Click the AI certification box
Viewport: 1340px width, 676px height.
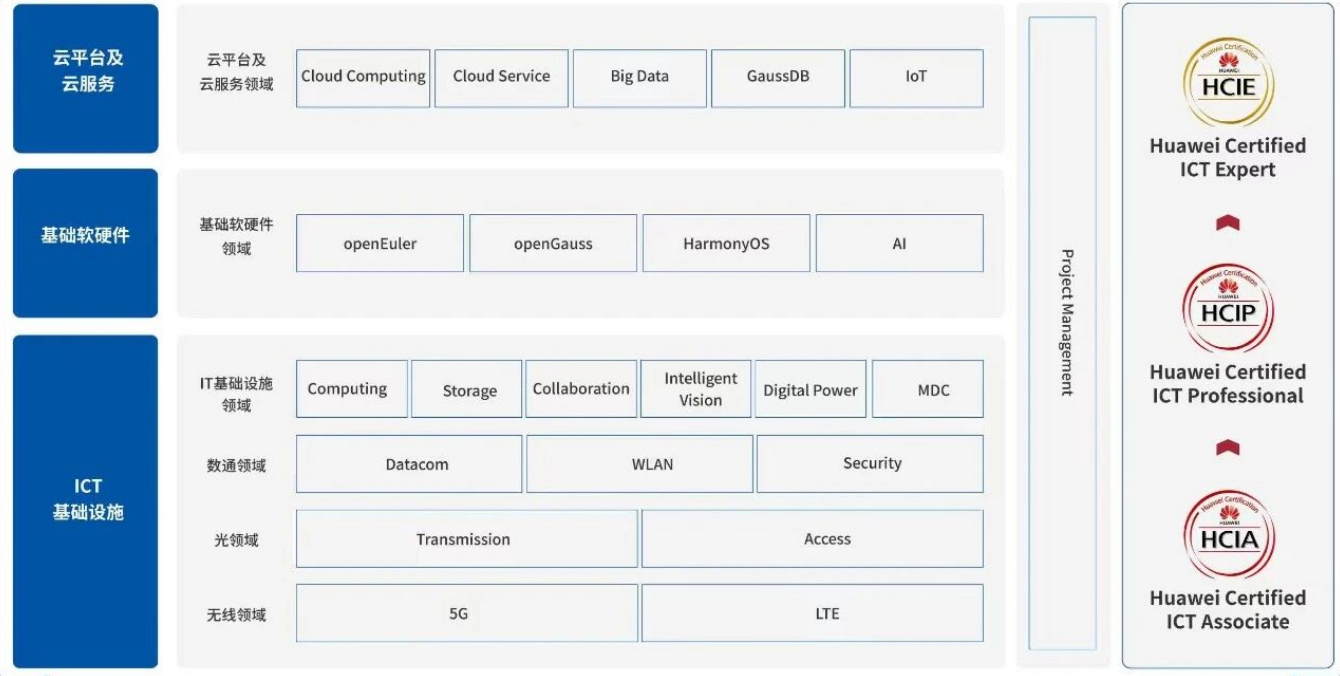899,243
